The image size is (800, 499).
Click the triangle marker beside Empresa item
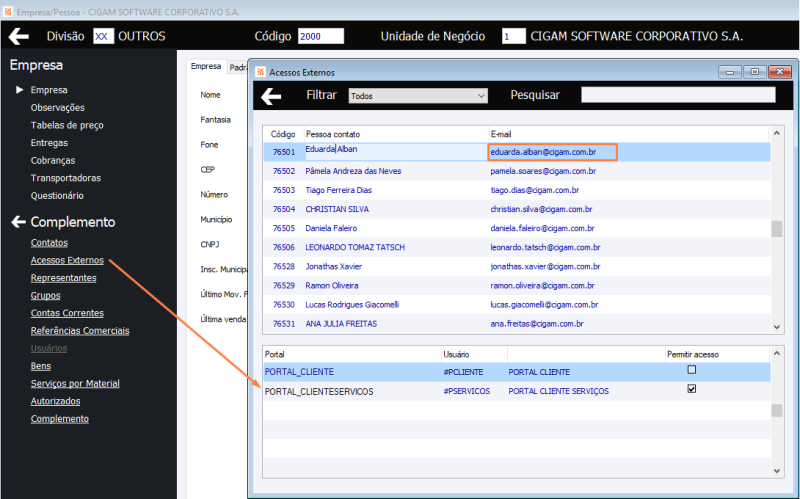(19, 90)
